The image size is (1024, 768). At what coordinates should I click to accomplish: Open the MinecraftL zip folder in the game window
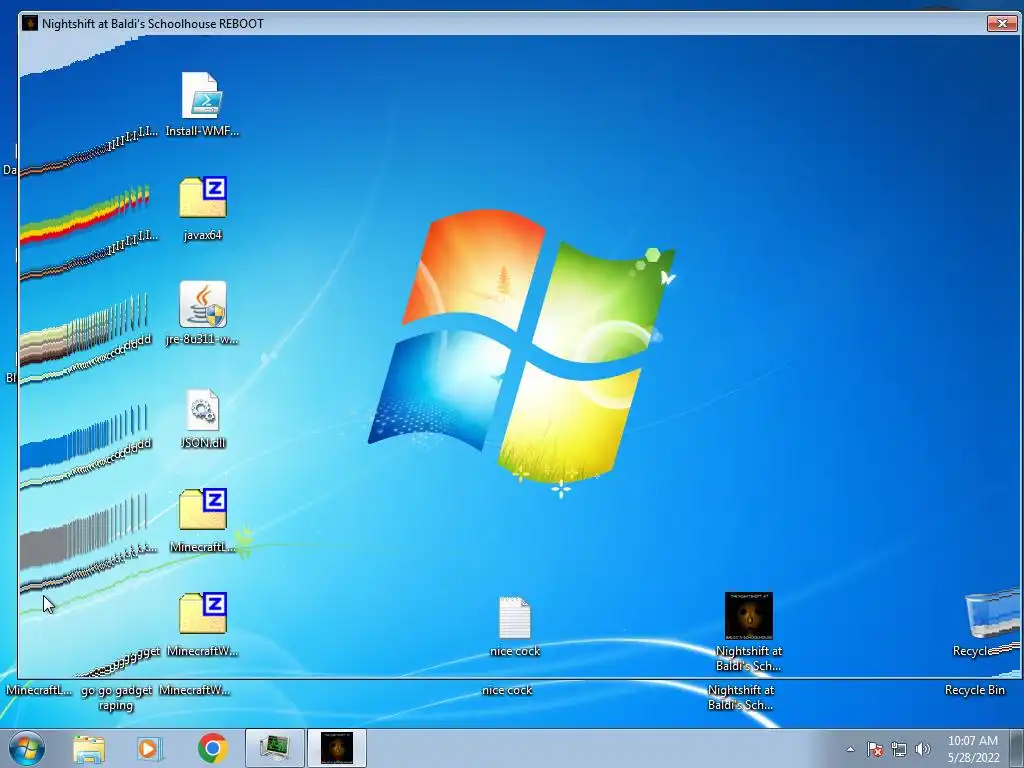pyautogui.click(x=203, y=509)
